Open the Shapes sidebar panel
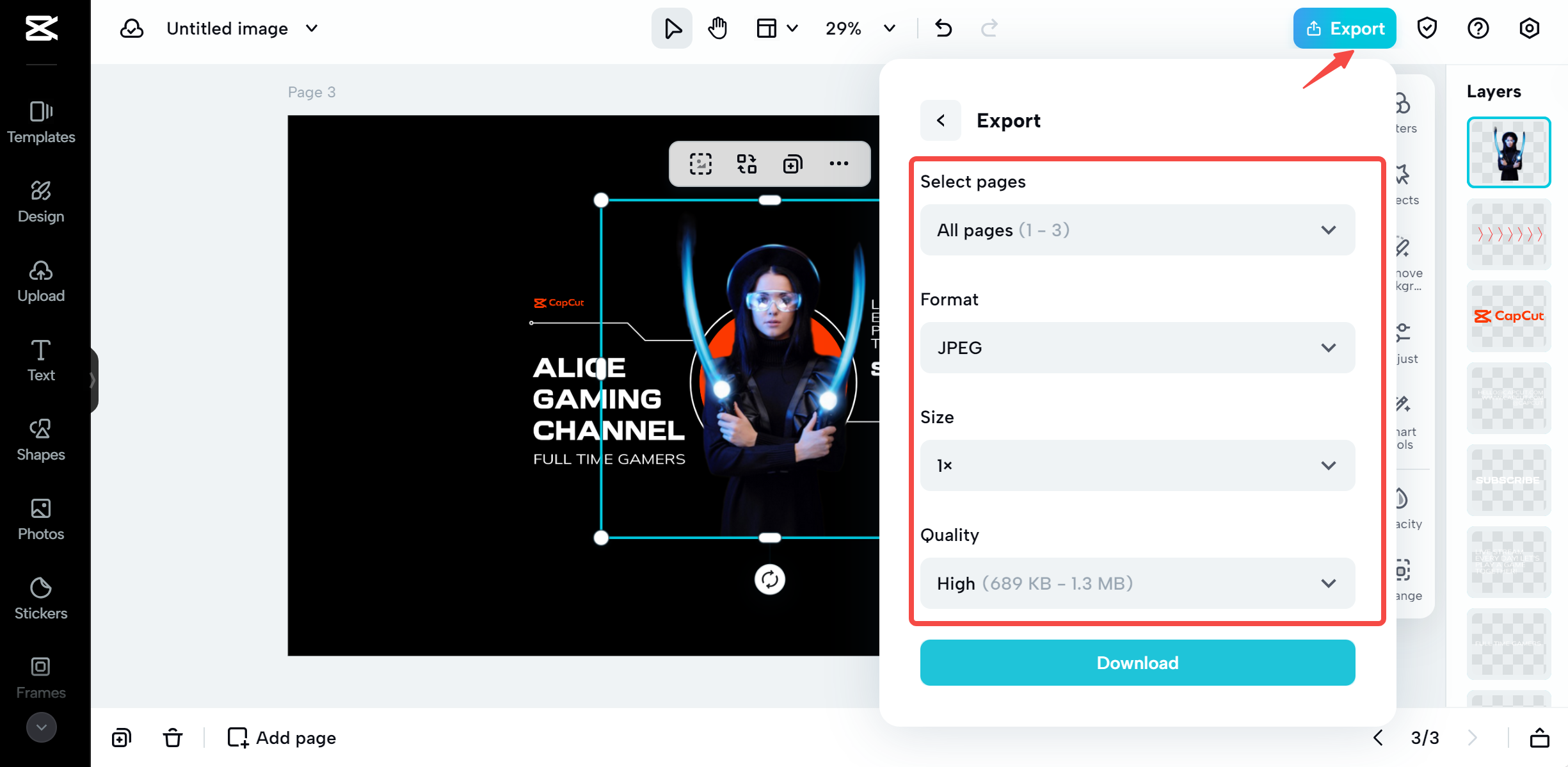 [41, 439]
